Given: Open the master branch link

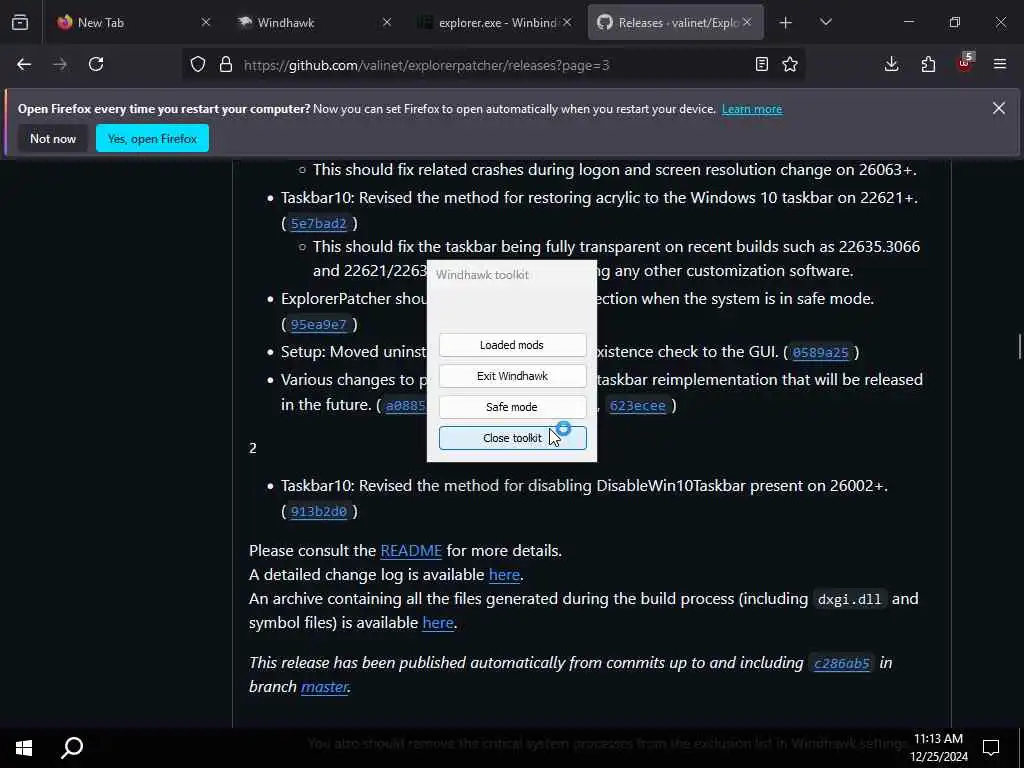Looking at the screenshot, I should click(x=324, y=687).
